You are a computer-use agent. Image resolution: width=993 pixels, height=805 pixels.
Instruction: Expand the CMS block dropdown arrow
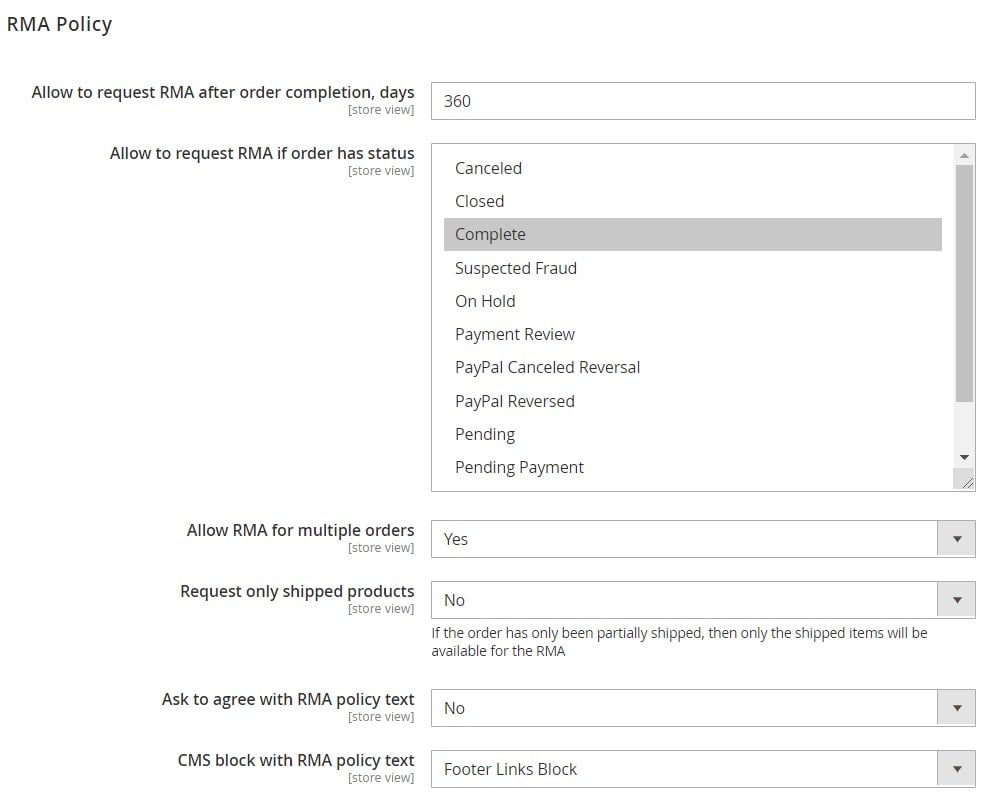(x=956, y=769)
